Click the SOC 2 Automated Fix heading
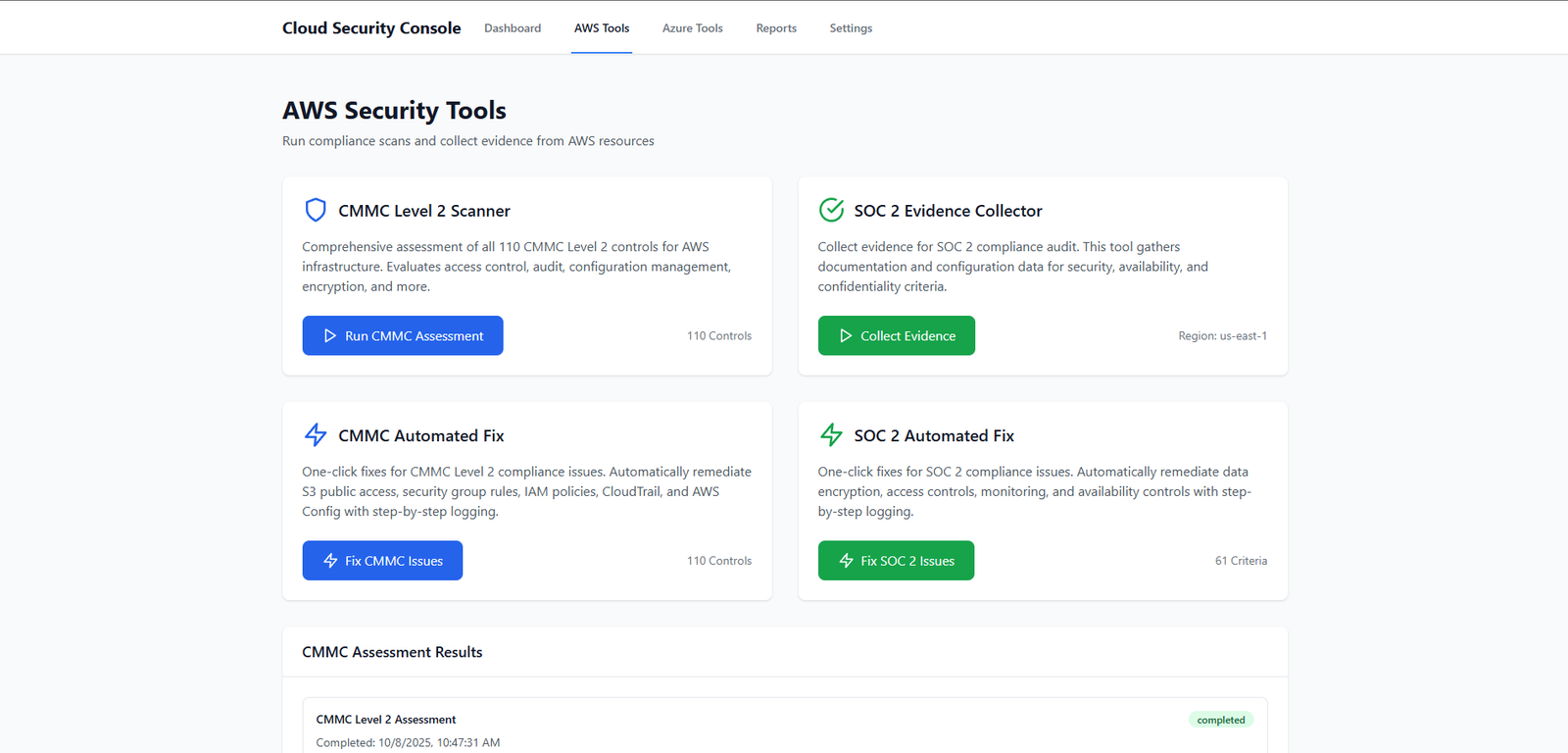Screen dimensions: 1568x753 (x=934, y=435)
